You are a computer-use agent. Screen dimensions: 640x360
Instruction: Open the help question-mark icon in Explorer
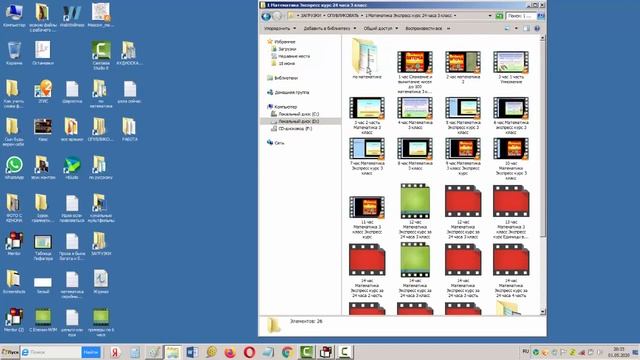537,28
